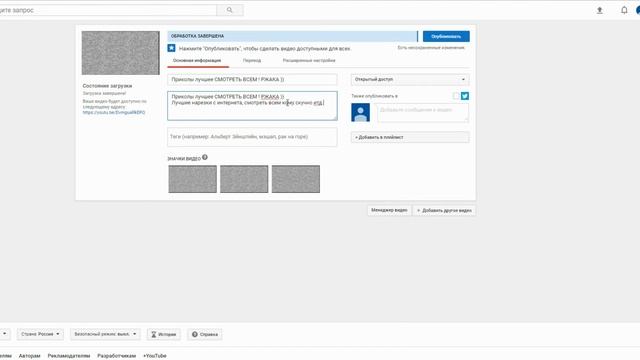Open the Безопасный режим dropdown
The image size is (640, 360).
tap(105, 334)
